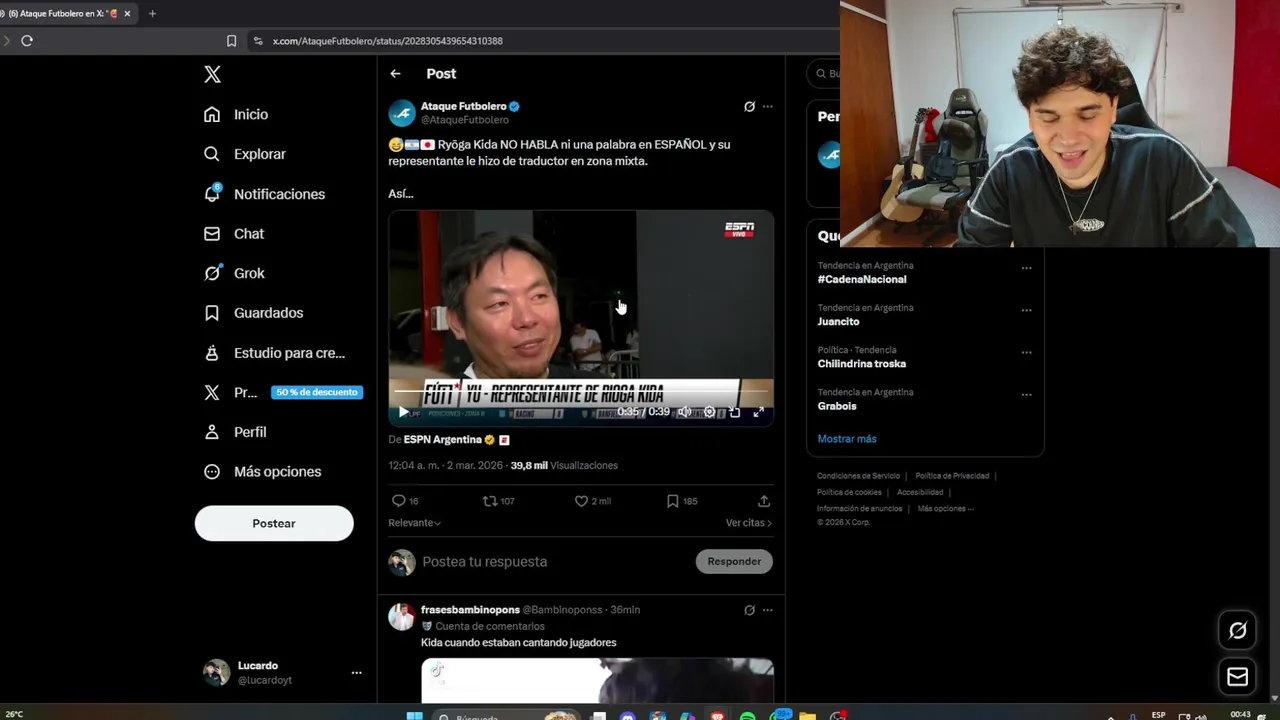Open the reply's TikTok video thumbnail
Viewport: 1280px width, 720px height.
coord(597,681)
